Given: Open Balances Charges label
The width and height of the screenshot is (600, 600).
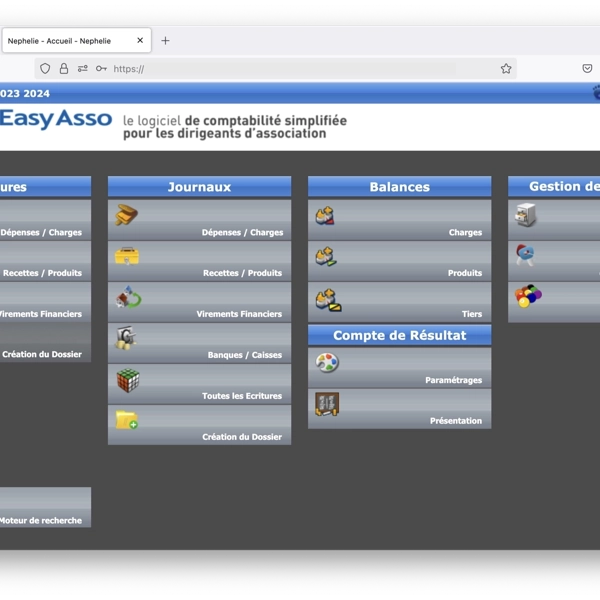Looking at the screenshot, I should tap(465, 232).
